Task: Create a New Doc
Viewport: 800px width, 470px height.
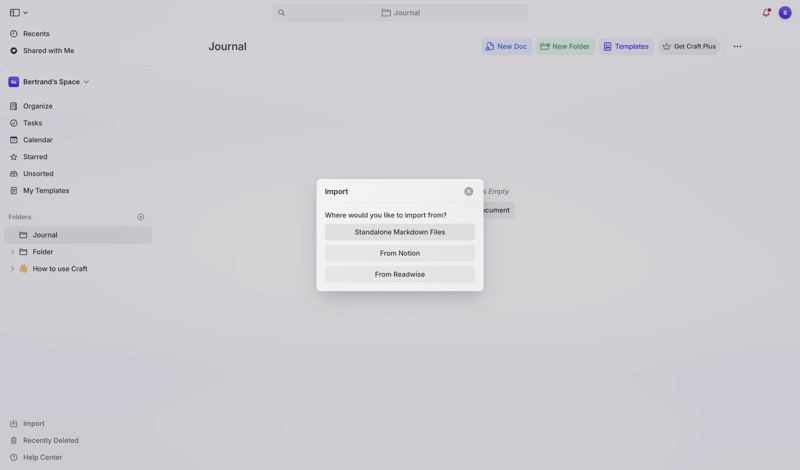Action: click(x=506, y=47)
